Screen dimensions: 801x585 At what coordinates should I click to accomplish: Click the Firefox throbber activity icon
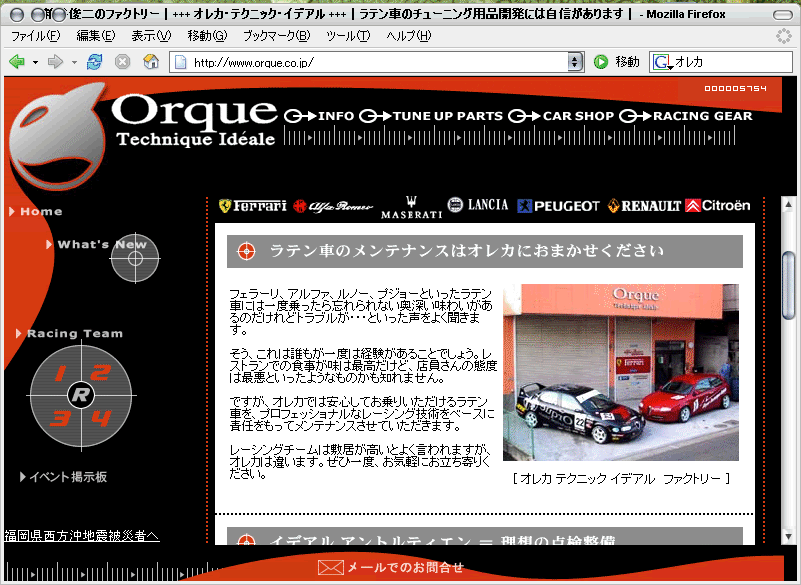pos(783,36)
